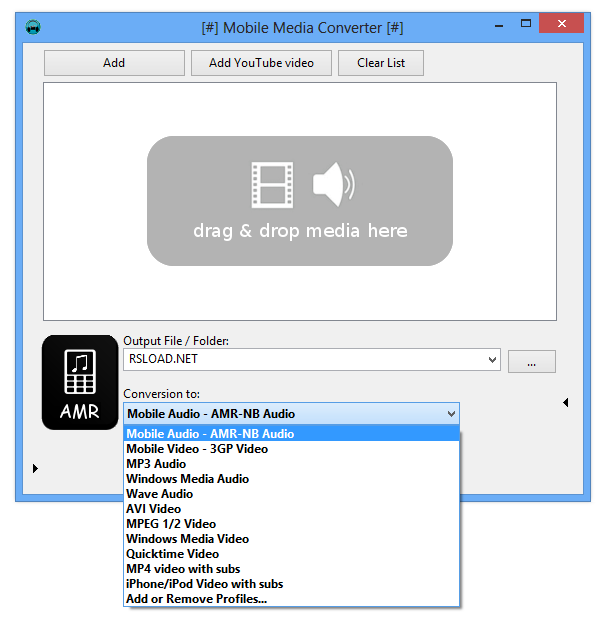The image size is (608, 629).
Task: Expand bottom panel with right-pointing arrow
Action: [35, 468]
